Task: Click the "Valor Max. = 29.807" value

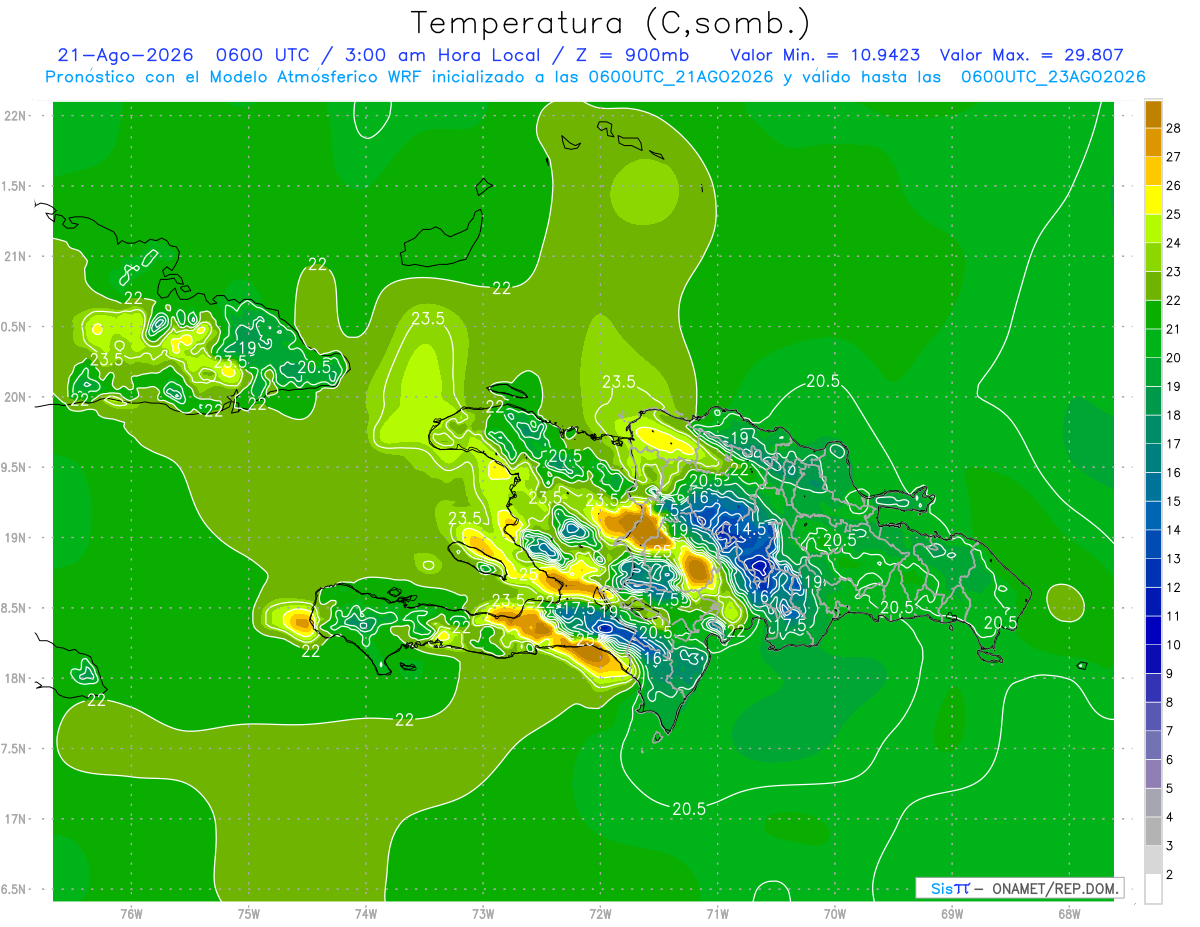Action: click(x=1031, y=56)
